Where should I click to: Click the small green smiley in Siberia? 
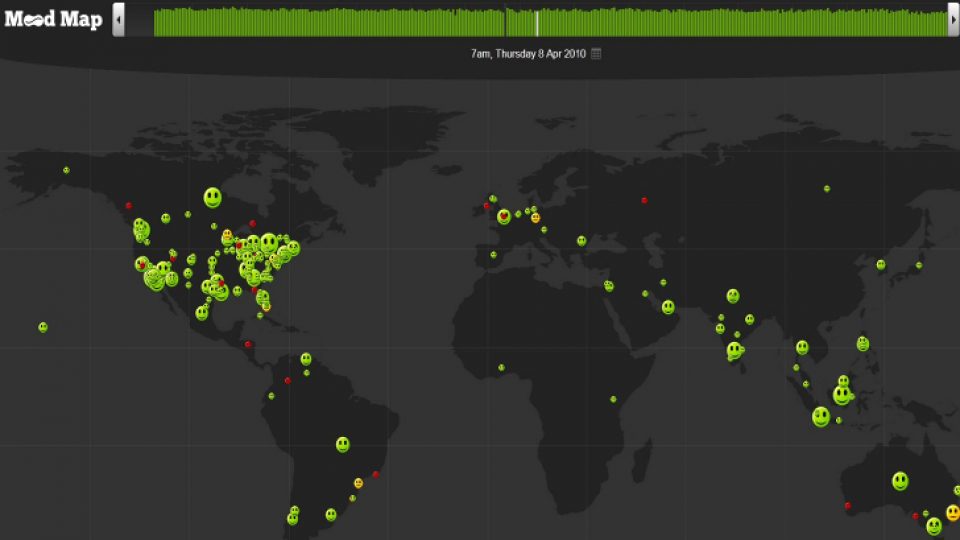coord(827,189)
